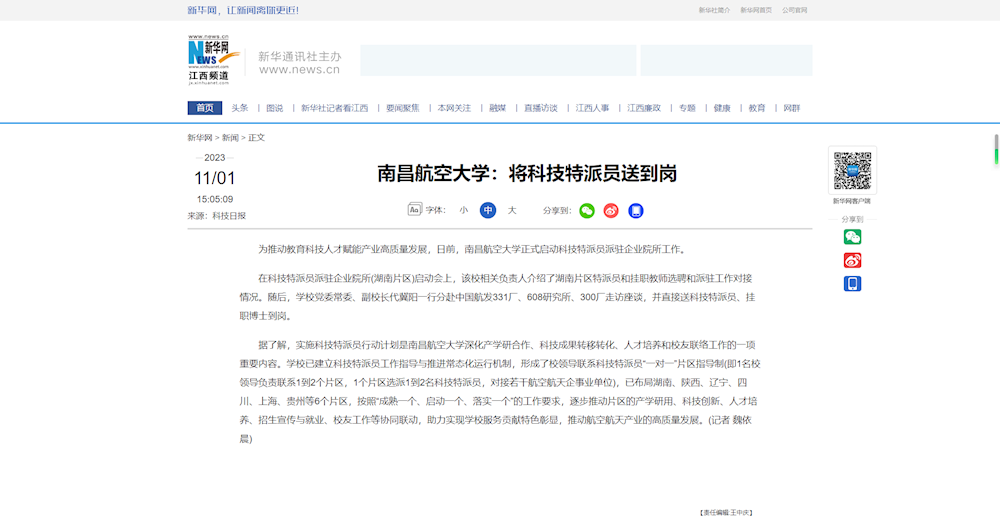Open the 江西廉政 nav item

644,108
